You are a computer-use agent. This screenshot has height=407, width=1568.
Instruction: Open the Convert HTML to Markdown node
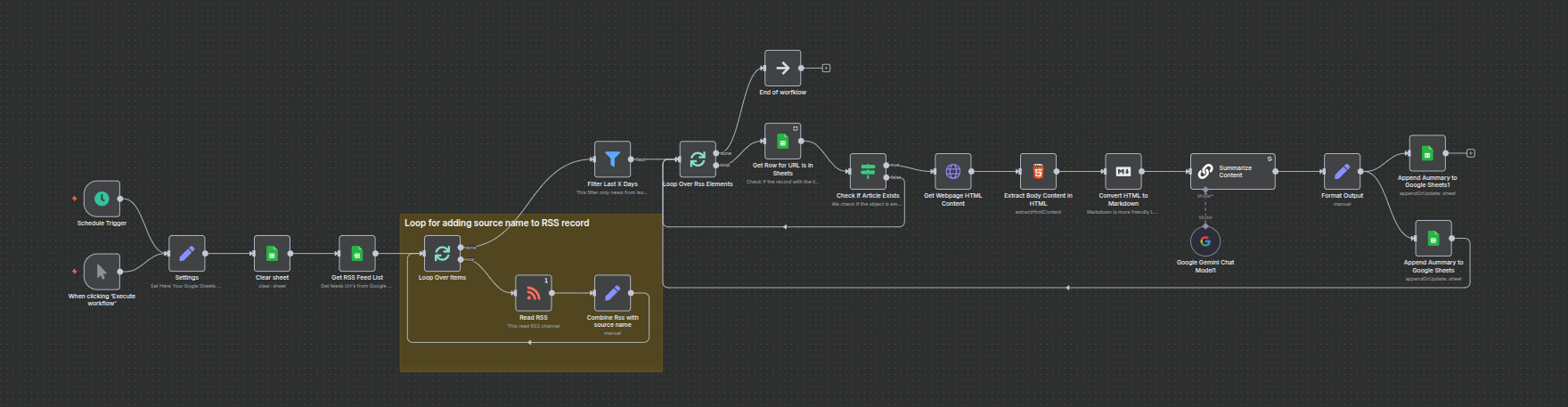[1123, 171]
